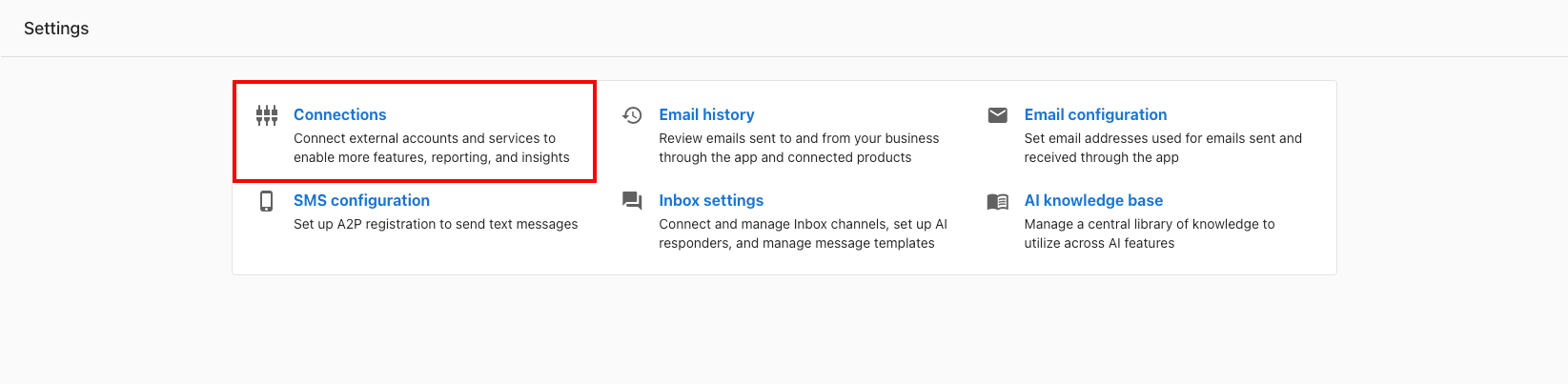
Task: Click the Email configuration envelope icon
Action: coord(997,115)
